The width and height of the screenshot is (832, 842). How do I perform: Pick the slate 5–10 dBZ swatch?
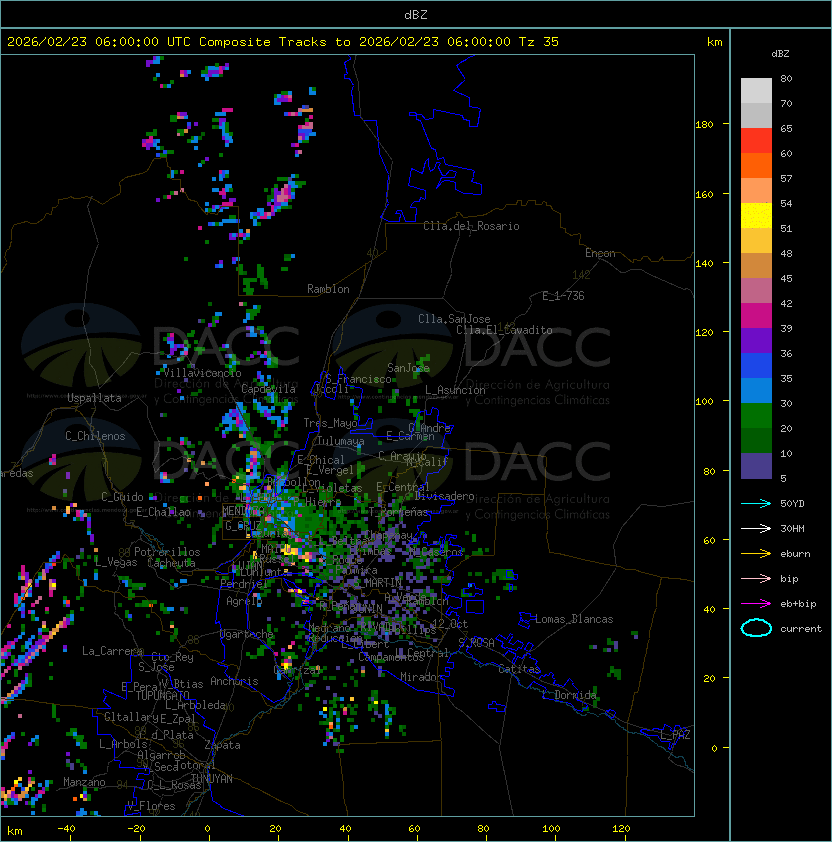tap(756, 466)
